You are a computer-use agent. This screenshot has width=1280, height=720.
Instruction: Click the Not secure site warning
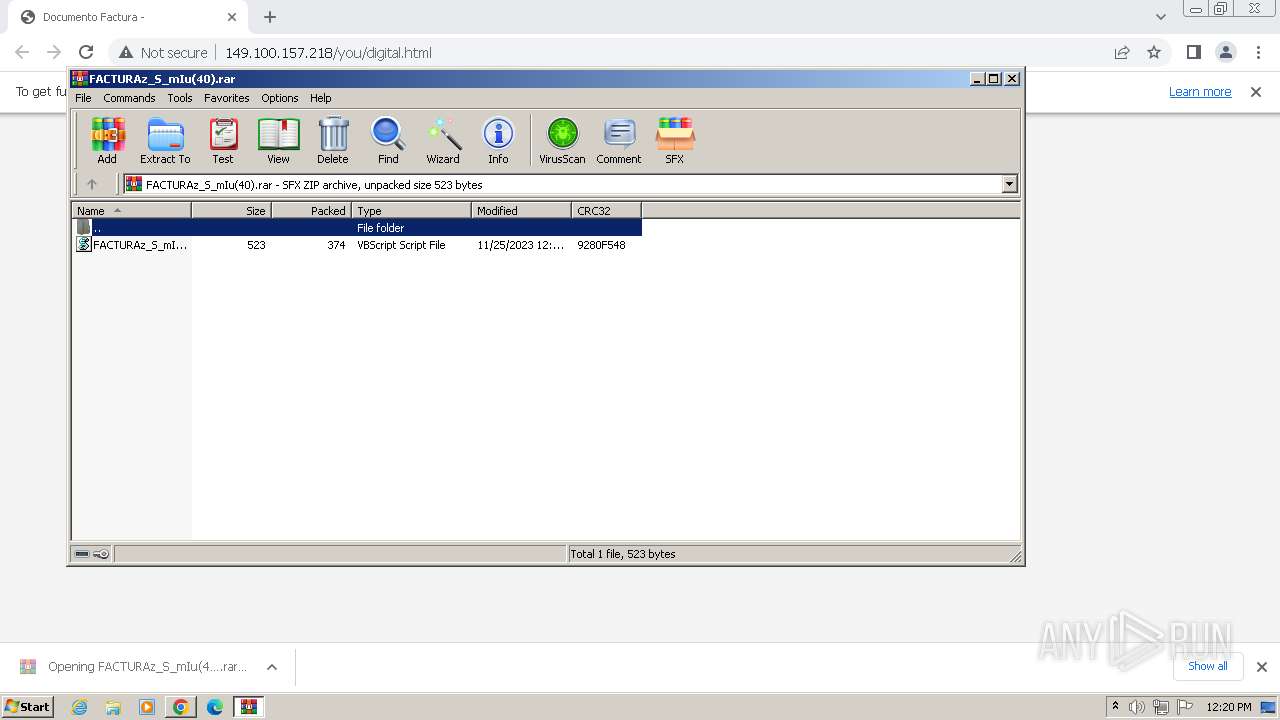pos(163,53)
